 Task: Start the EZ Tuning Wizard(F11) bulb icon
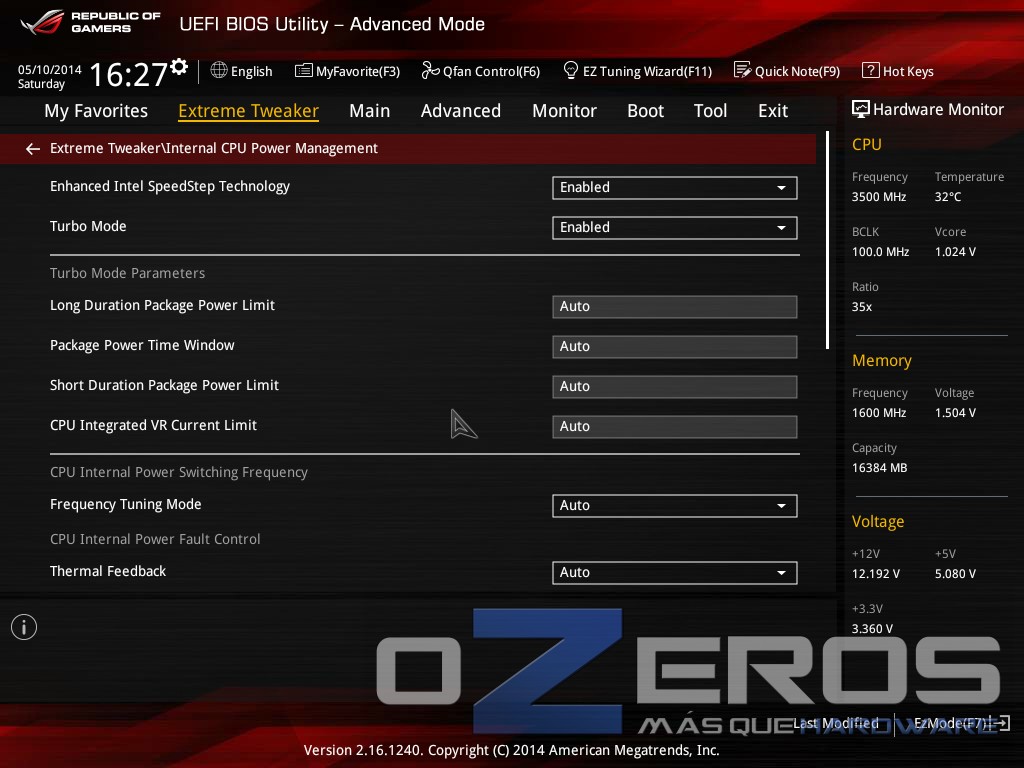[x=571, y=71]
